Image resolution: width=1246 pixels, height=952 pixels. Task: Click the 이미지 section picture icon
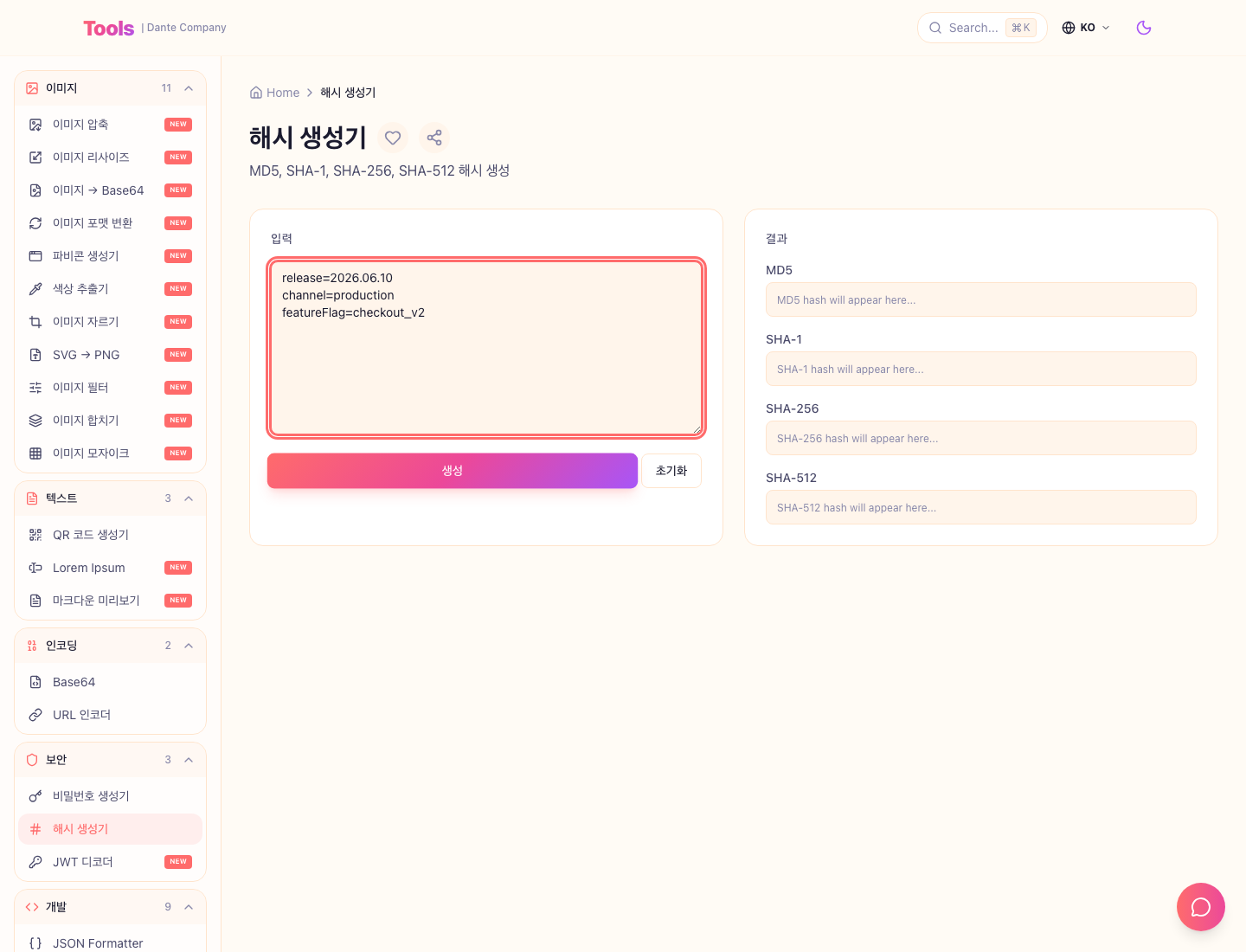32,88
